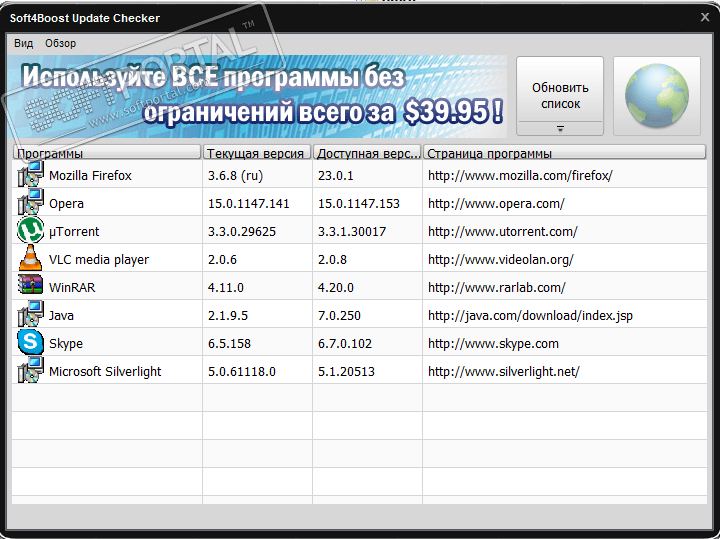Sort by the Текущая версия column header
The image size is (720, 539).
257,152
